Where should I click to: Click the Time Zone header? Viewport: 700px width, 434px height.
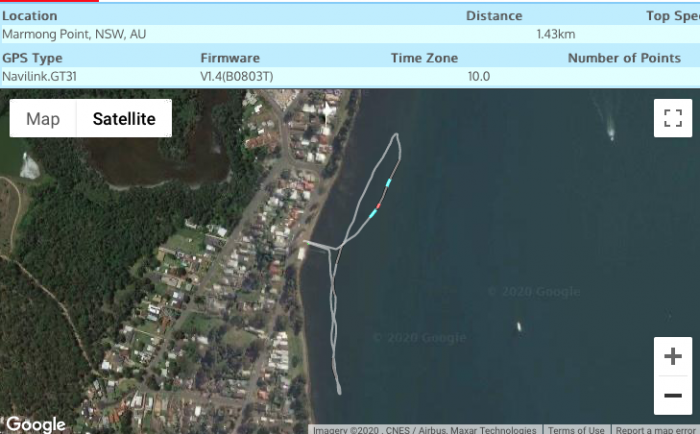[x=424, y=58]
